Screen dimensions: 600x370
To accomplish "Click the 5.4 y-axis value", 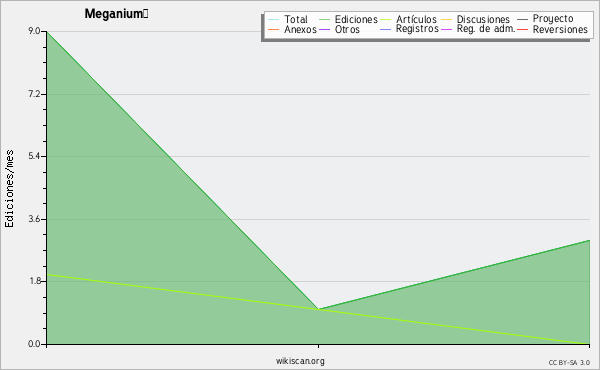I will [x=34, y=156].
